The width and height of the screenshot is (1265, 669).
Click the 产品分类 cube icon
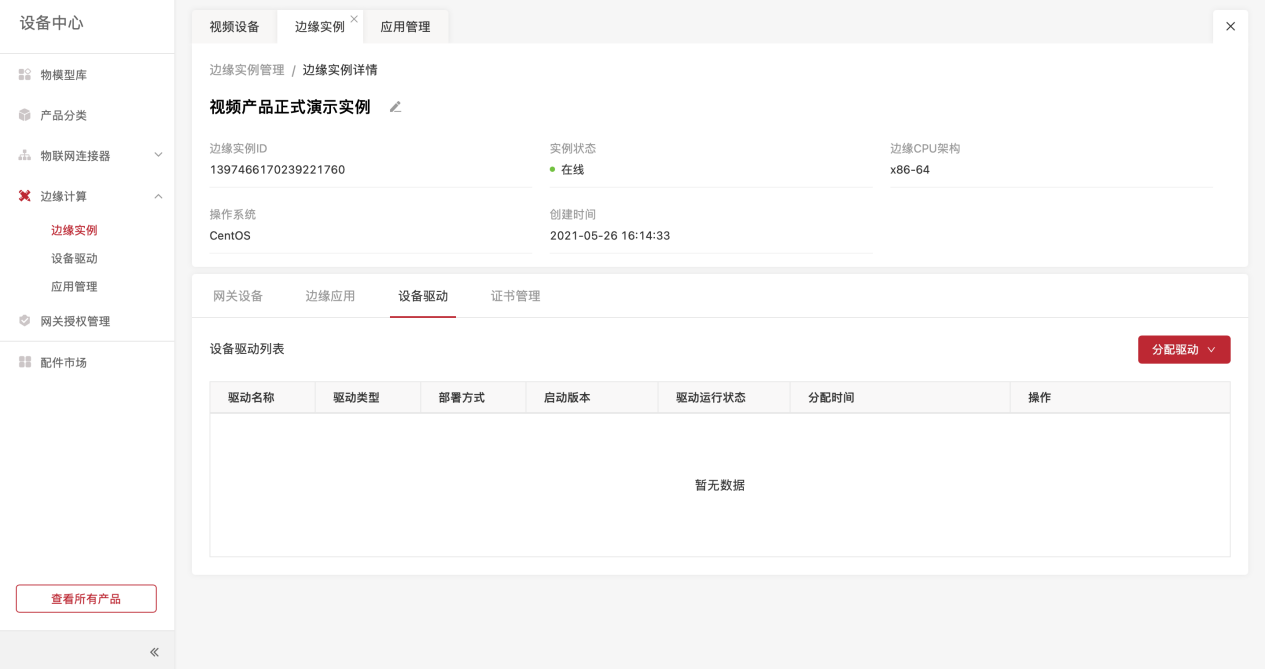[x=25, y=115]
